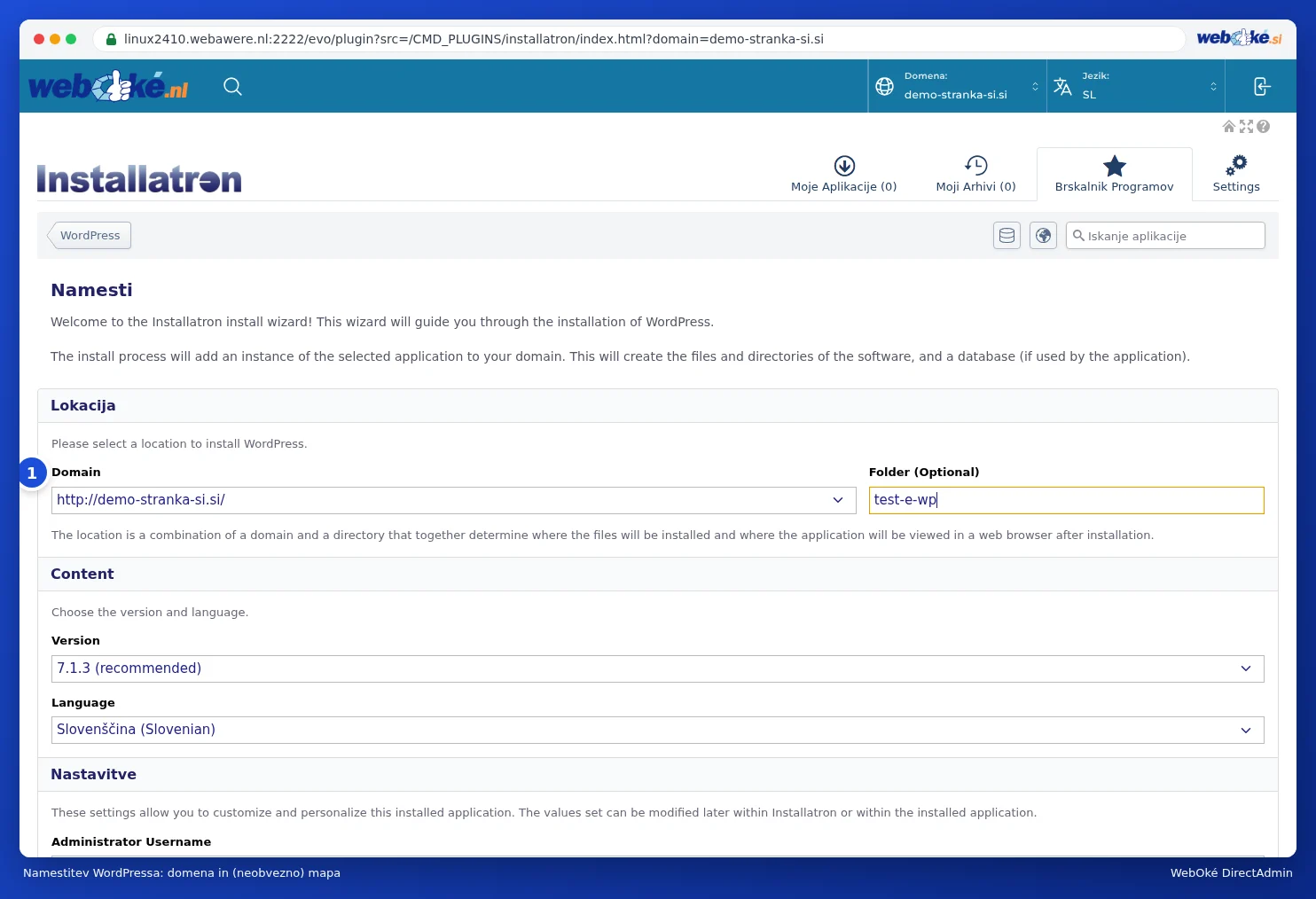This screenshot has height=899, width=1316.
Task: Click the database icon button
Action: pos(1007,236)
